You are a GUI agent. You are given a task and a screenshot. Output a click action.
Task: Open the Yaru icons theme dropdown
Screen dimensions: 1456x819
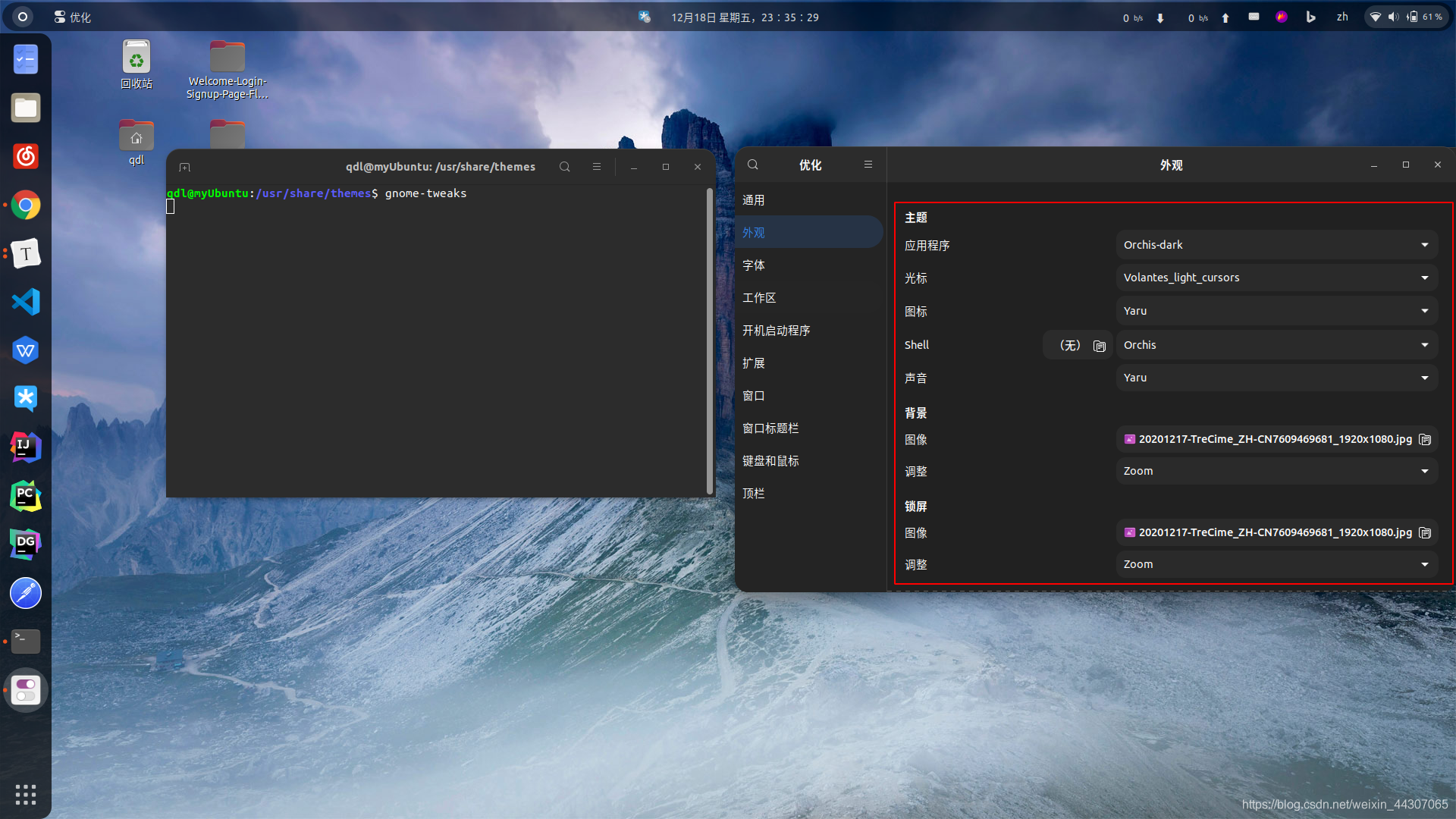pos(1277,311)
